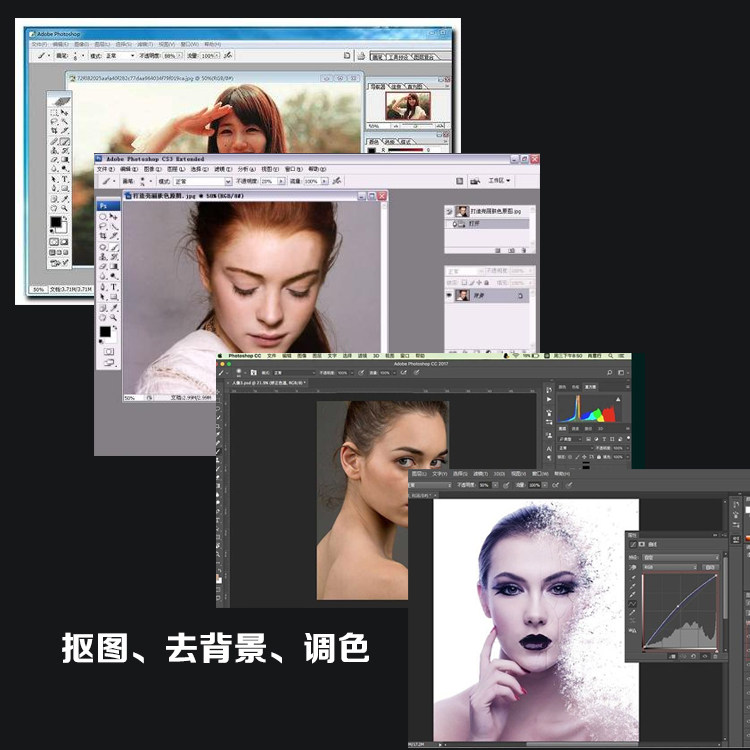Select the 打开 history step in CS3
Screen dimensions: 750x750
(487, 224)
